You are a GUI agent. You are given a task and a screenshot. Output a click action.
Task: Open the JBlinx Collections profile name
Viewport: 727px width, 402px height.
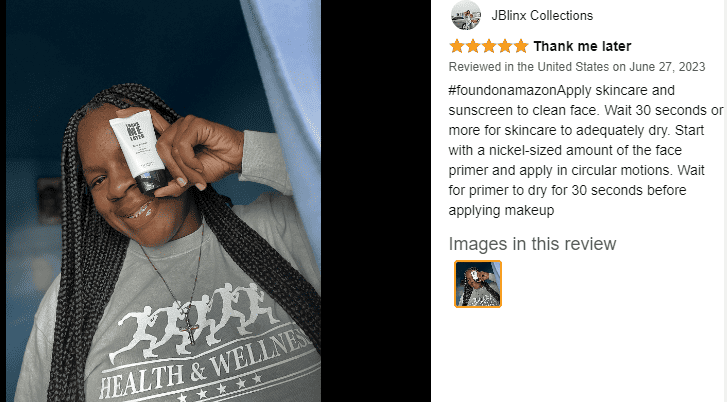point(542,15)
